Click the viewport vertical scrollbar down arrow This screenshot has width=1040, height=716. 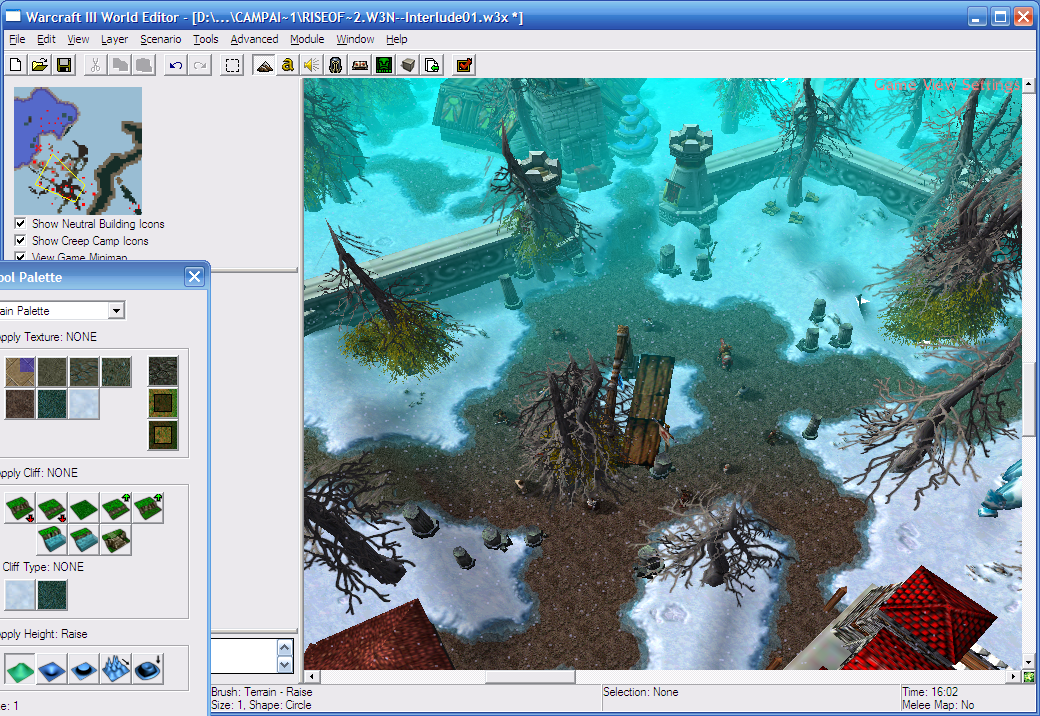tap(1029, 662)
